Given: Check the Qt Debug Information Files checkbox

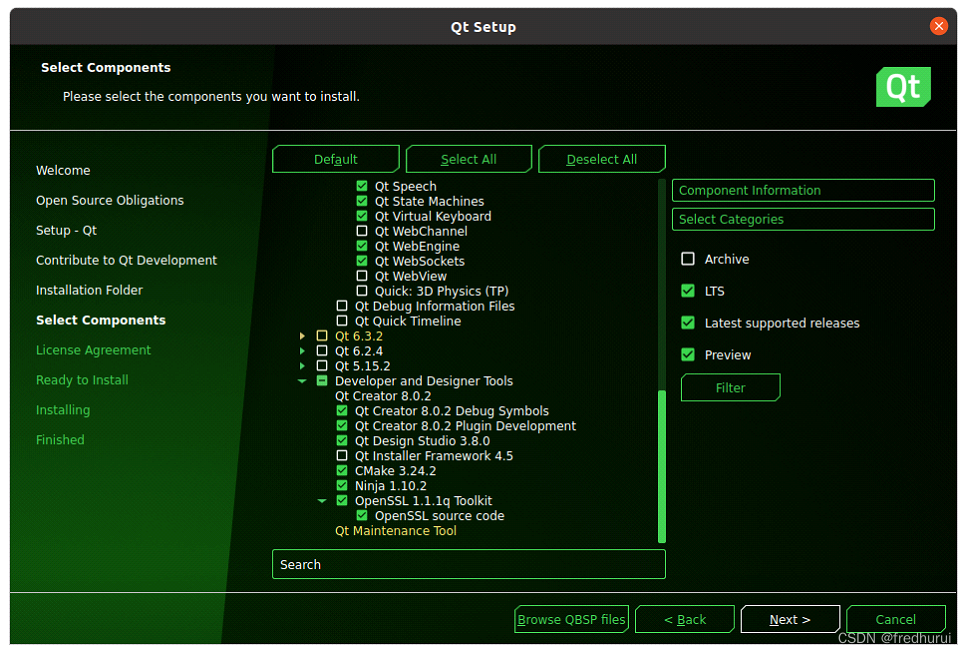Looking at the screenshot, I should click(x=342, y=305).
